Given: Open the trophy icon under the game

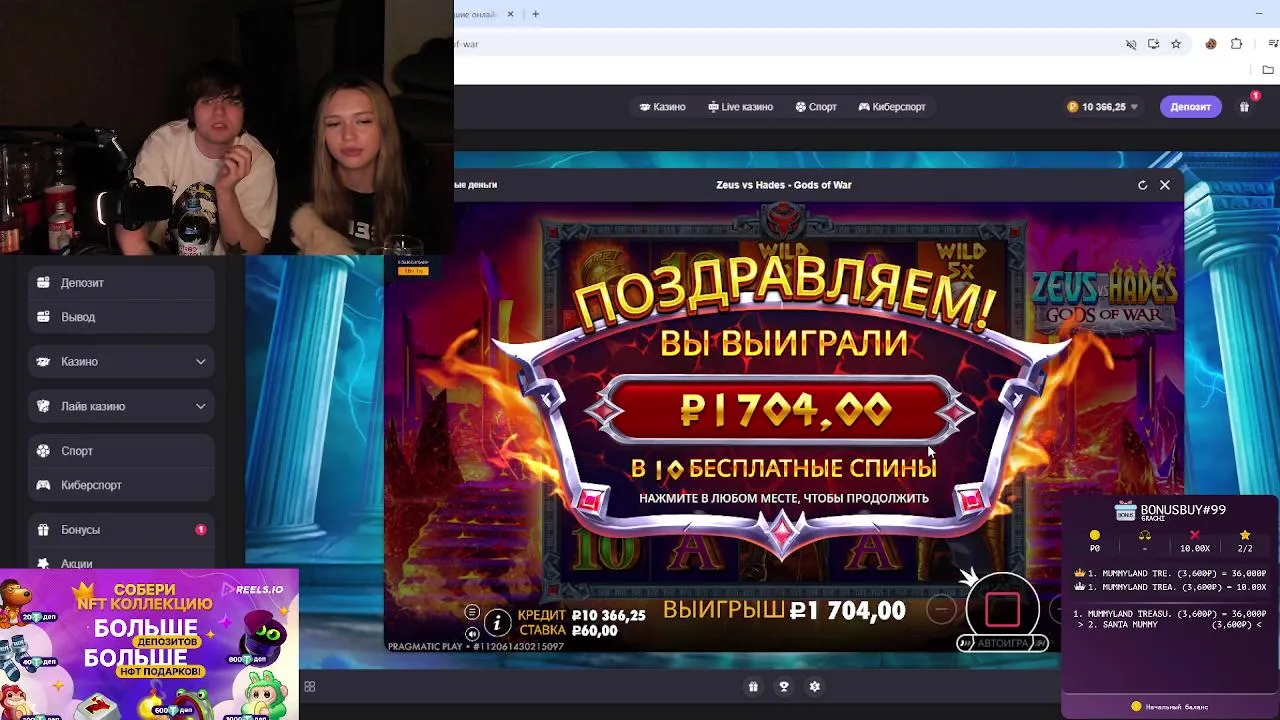Looking at the screenshot, I should pos(784,686).
